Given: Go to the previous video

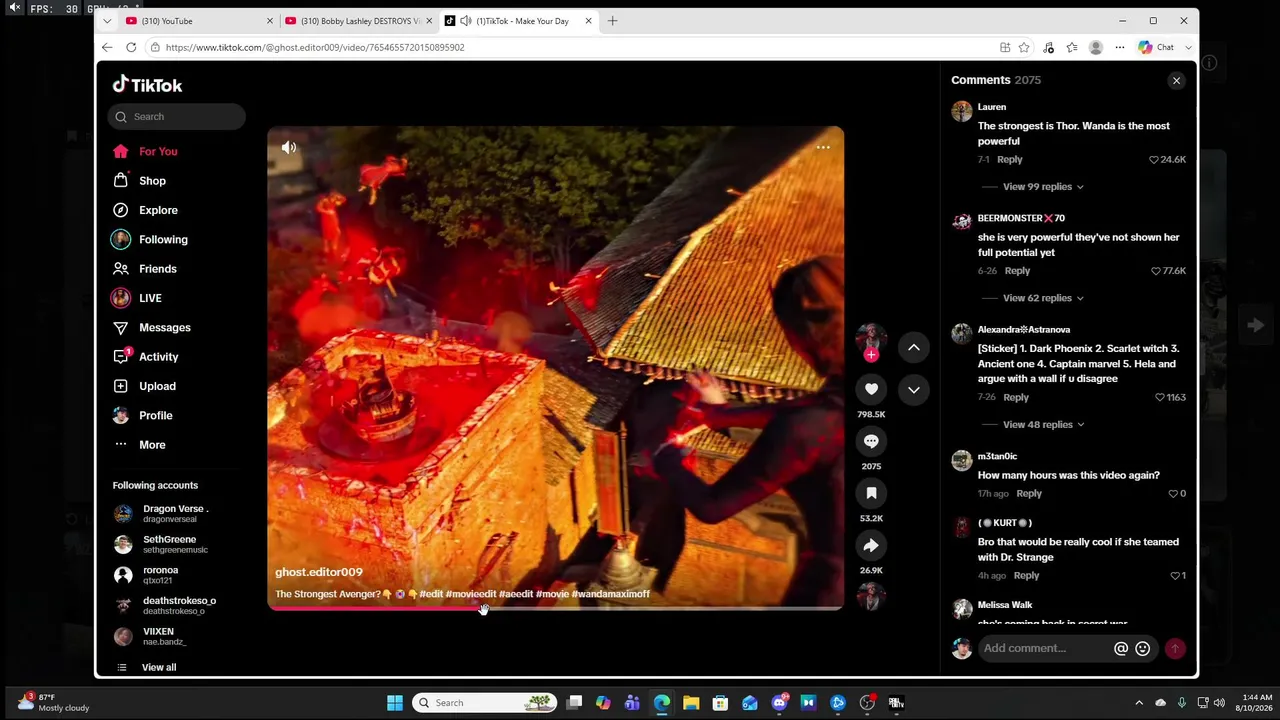Looking at the screenshot, I should pyautogui.click(x=914, y=347).
